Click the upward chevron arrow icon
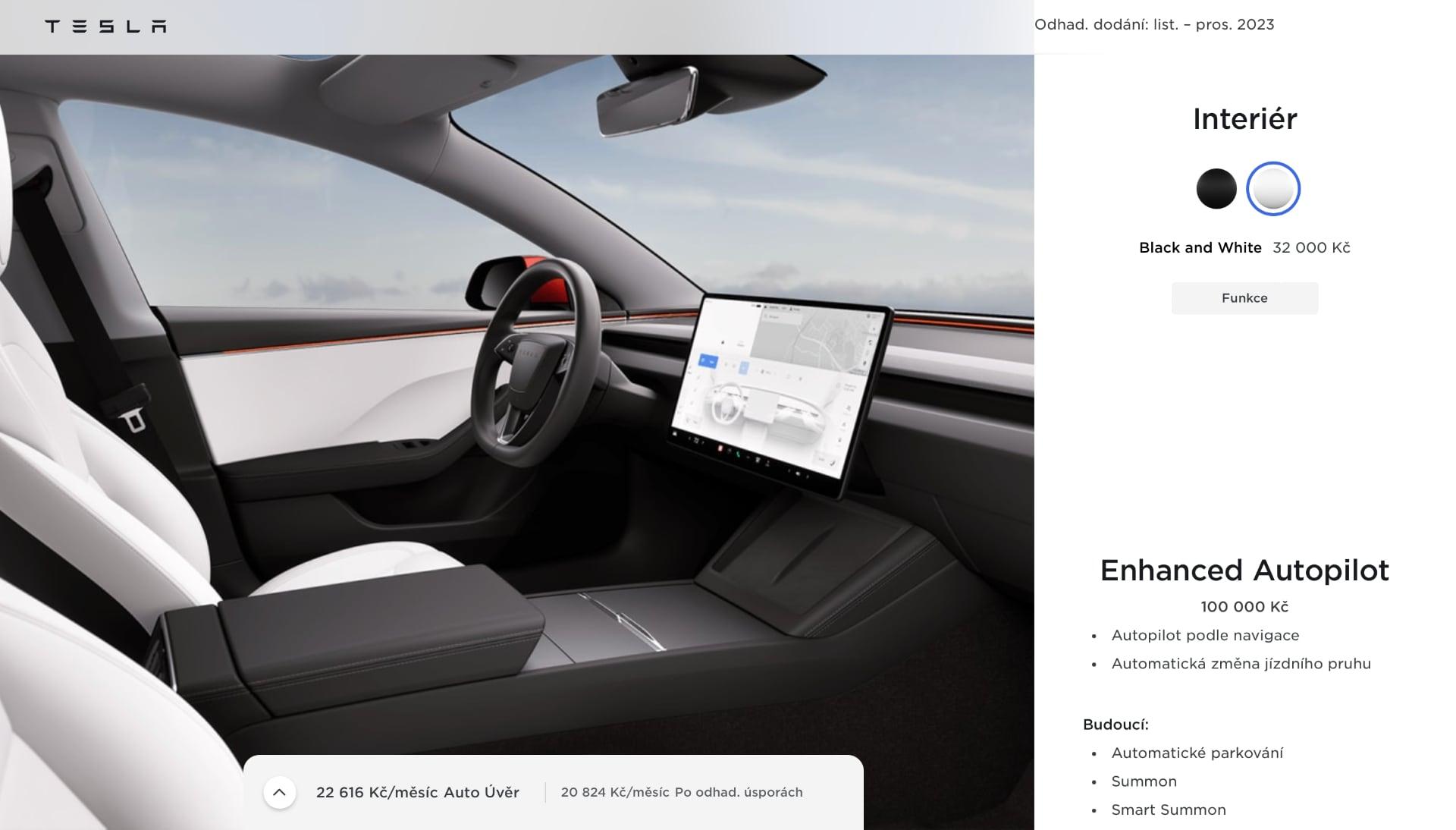This screenshot has width=1456, height=830. coord(281,791)
